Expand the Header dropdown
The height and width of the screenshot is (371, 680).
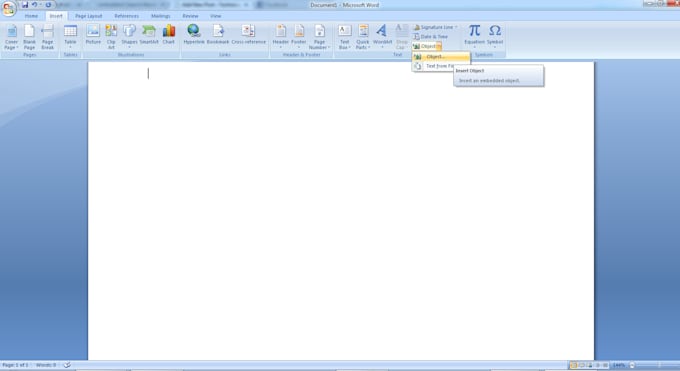point(281,37)
